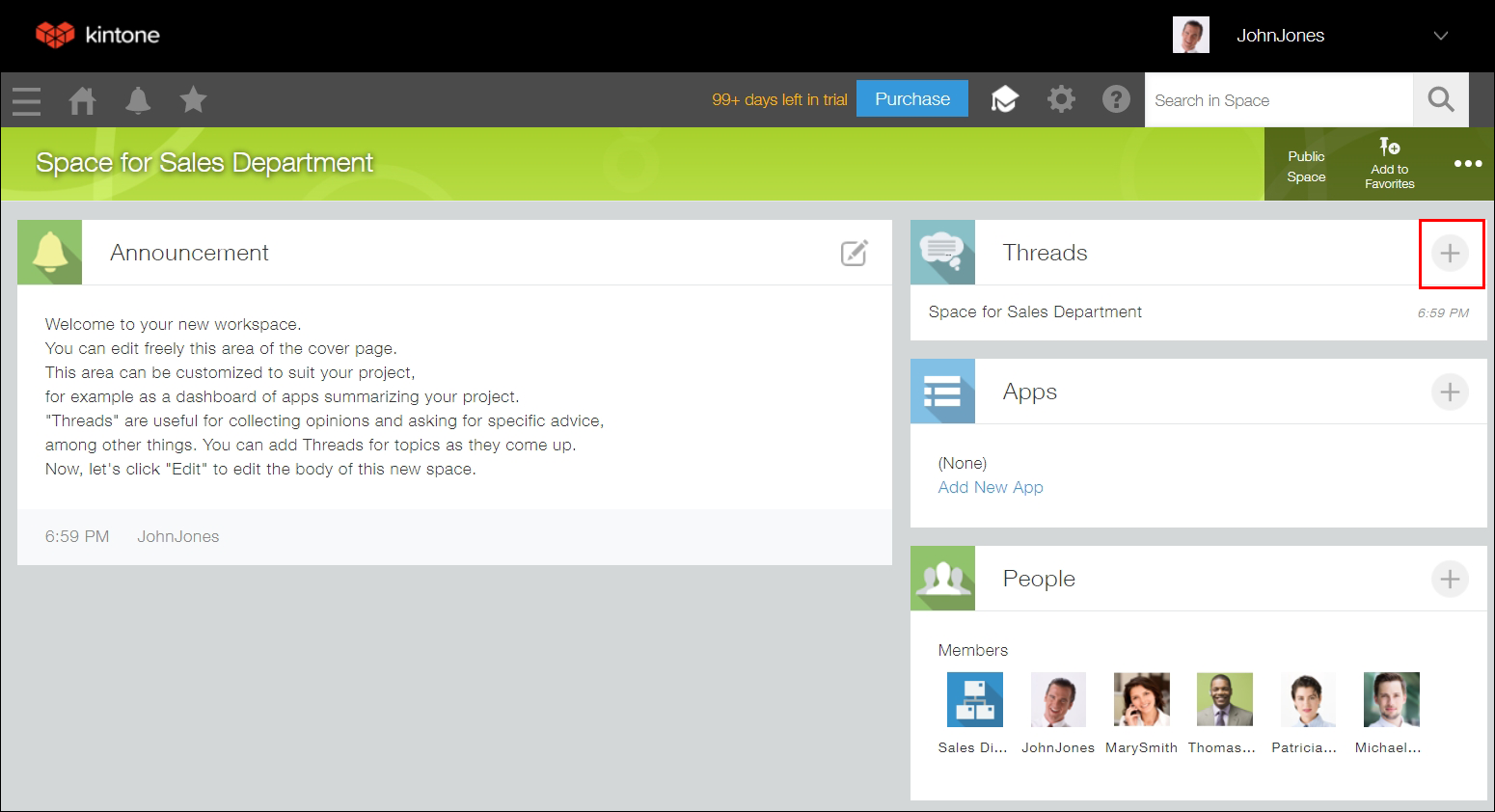Open the space options ellipsis menu

pyautogui.click(x=1467, y=164)
